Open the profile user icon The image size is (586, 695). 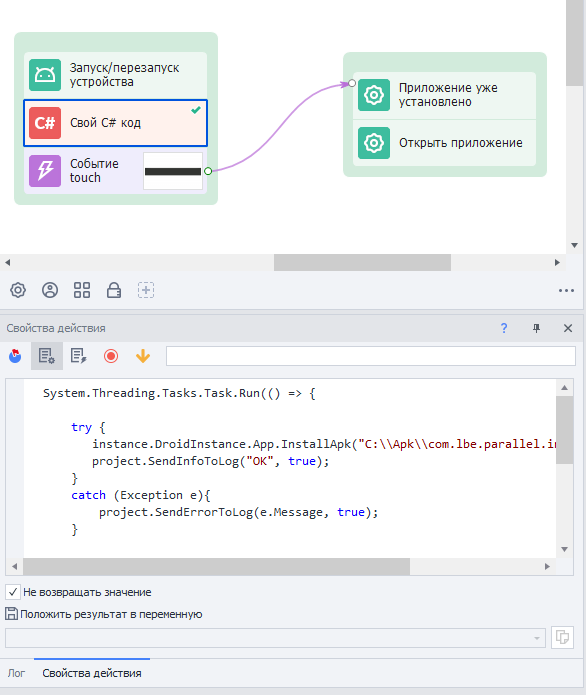click(x=50, y=290)
